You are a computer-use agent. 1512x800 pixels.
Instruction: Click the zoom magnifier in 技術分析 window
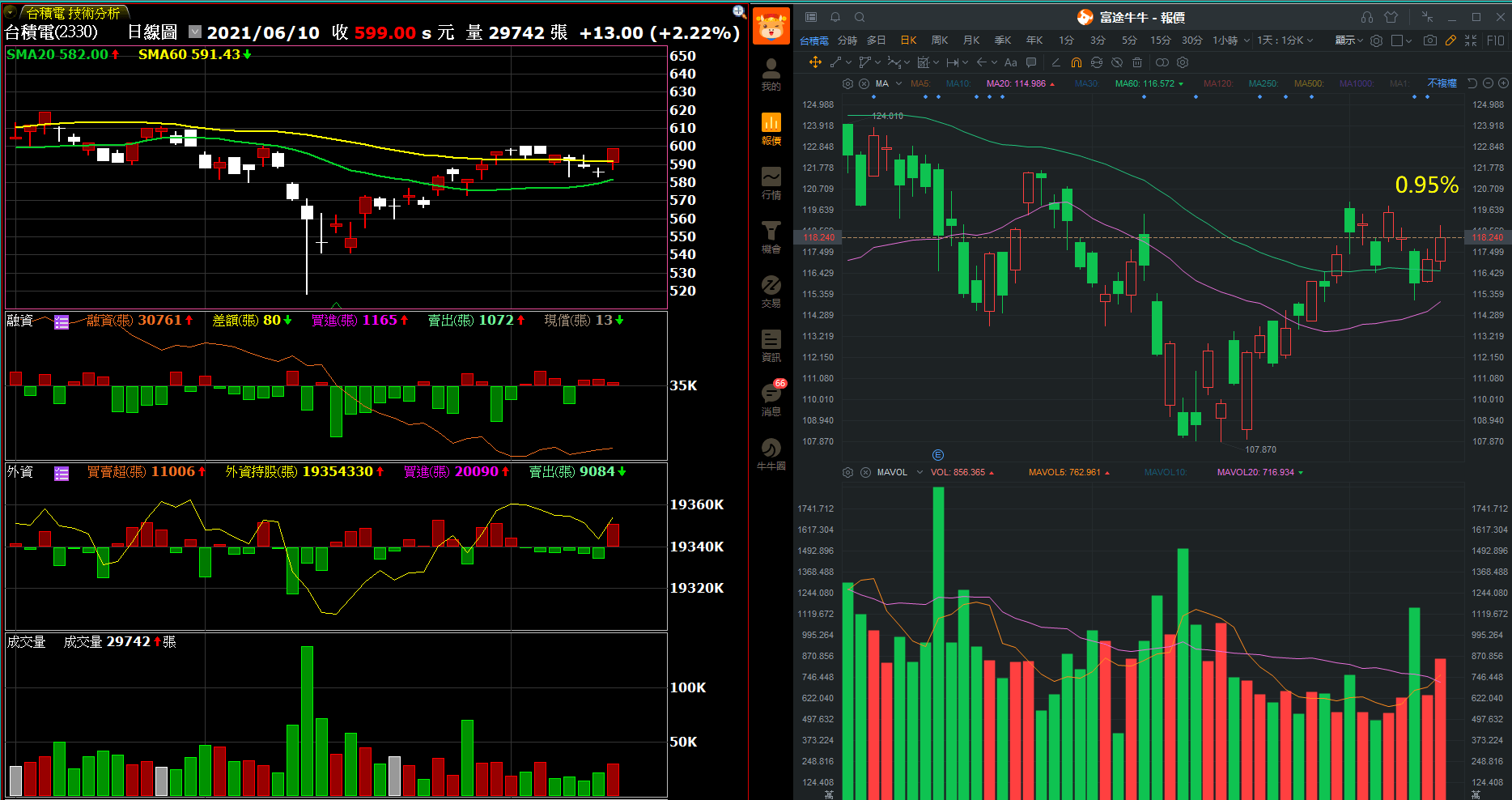pyautogui.click(x=739, y=11)
